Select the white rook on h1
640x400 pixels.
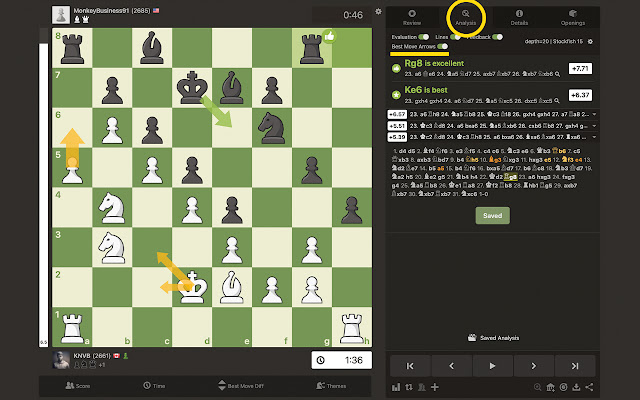tap(352, 328)
